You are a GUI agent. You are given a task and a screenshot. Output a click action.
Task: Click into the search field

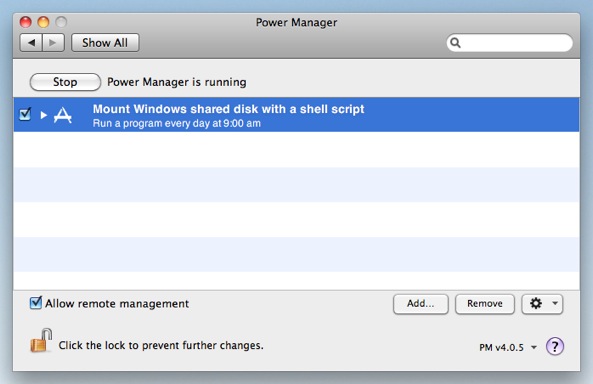coord(509,43)
